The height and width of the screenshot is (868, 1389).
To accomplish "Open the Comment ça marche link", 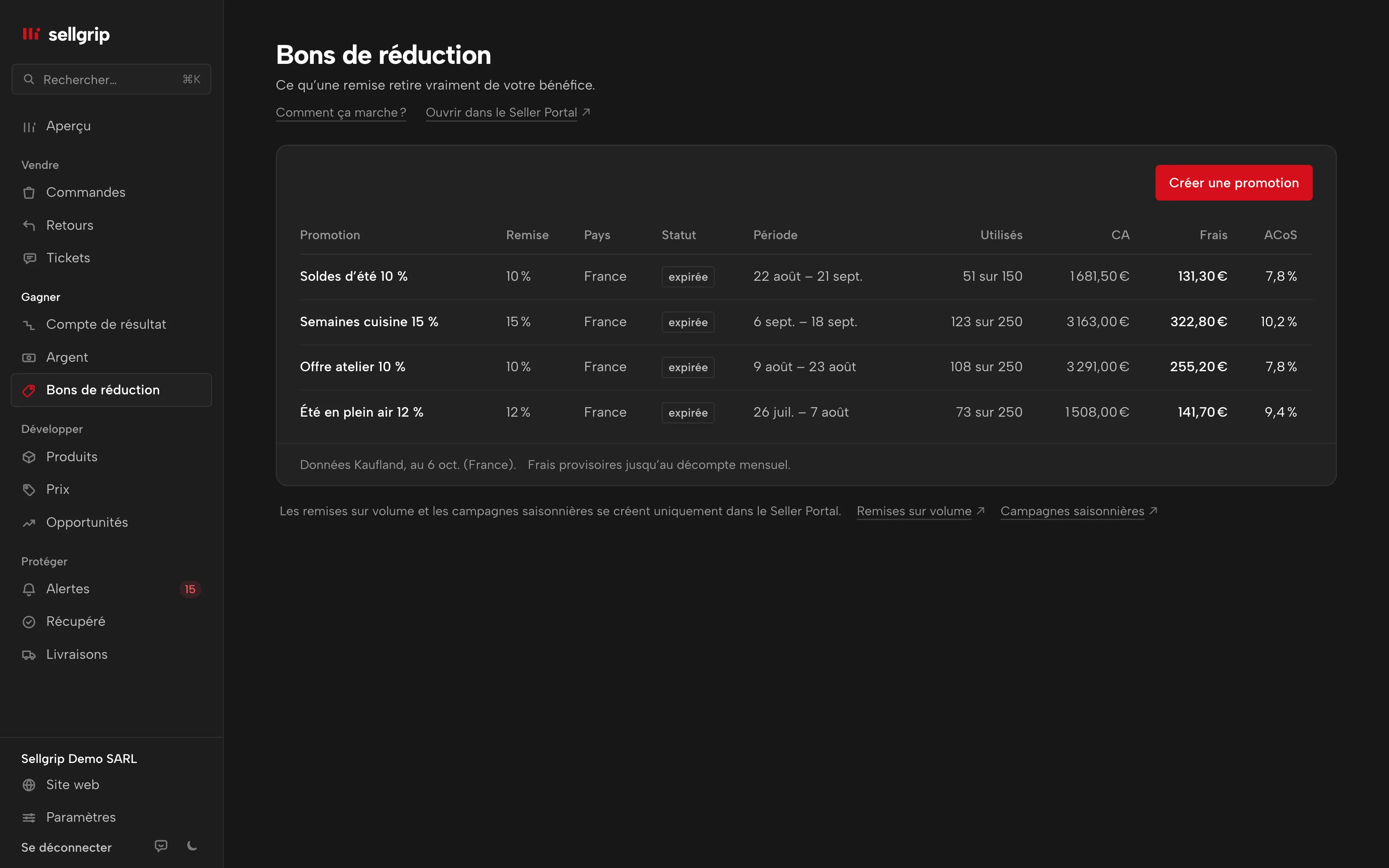I will tap(341, 112).
